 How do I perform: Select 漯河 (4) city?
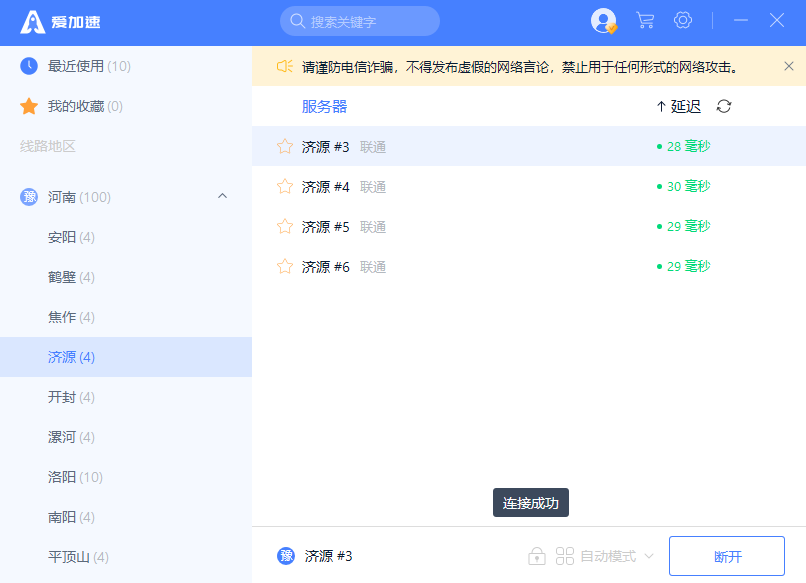pyautogui.click(x=126, y=438)
